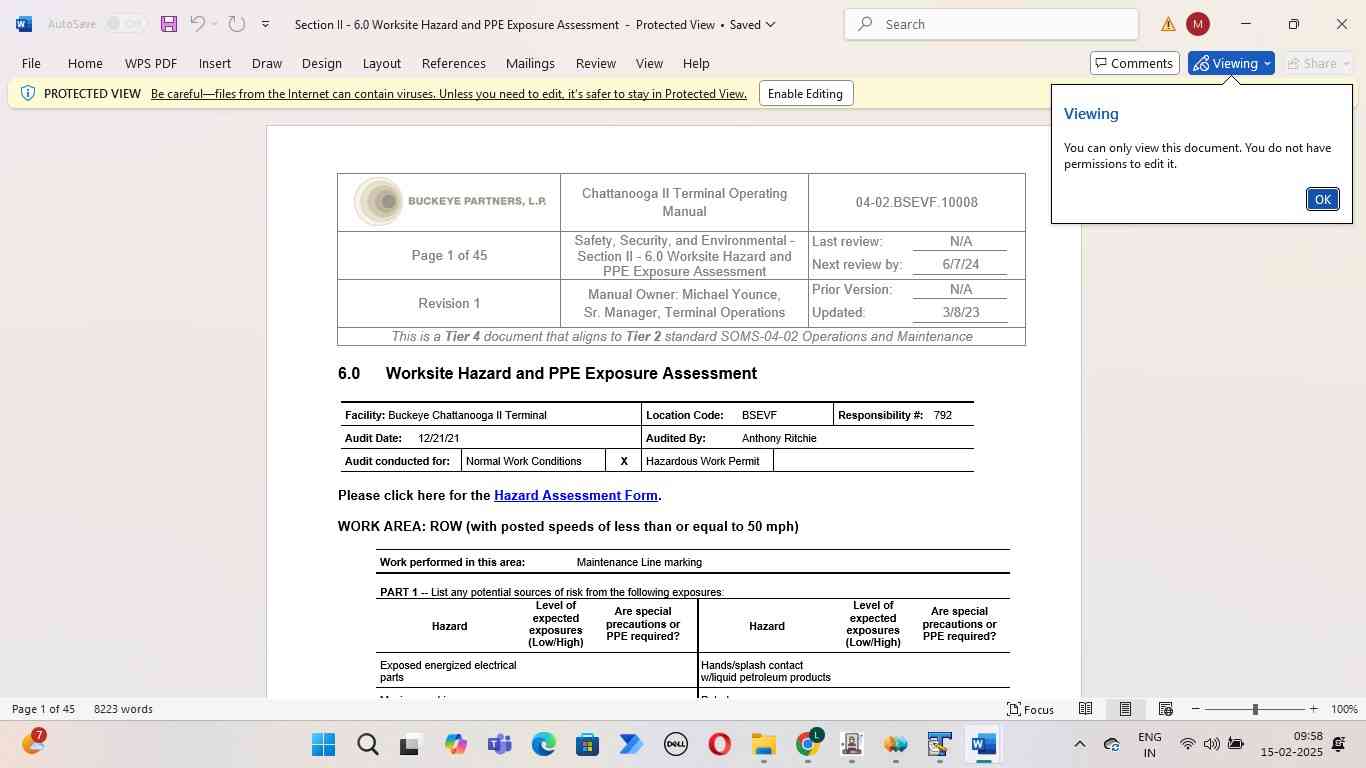Select Print Layout view icon
The width and height of the screenshot is (1366, 768).
coord(1125,709)
